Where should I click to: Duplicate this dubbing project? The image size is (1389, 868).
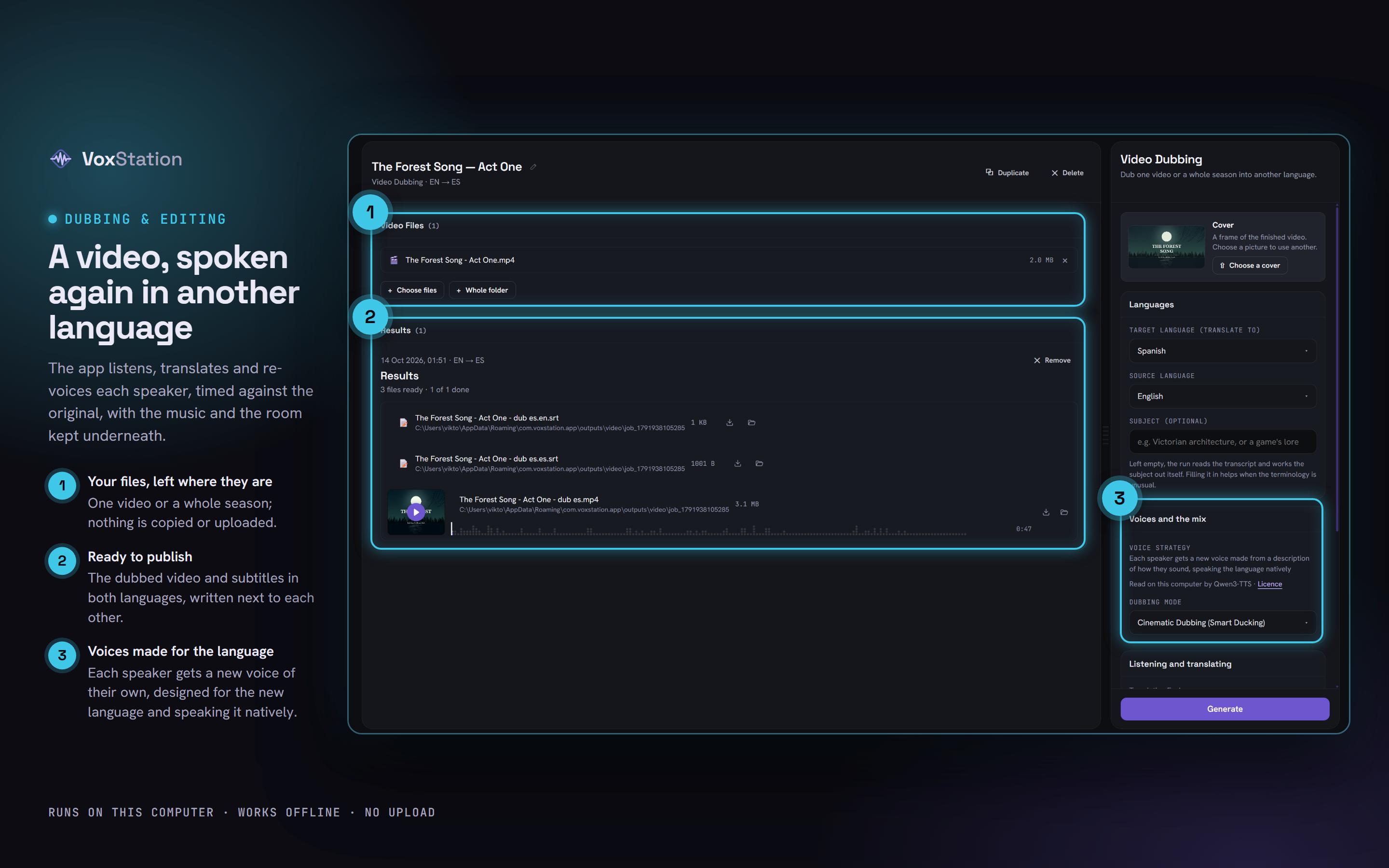coord(1008,173)
